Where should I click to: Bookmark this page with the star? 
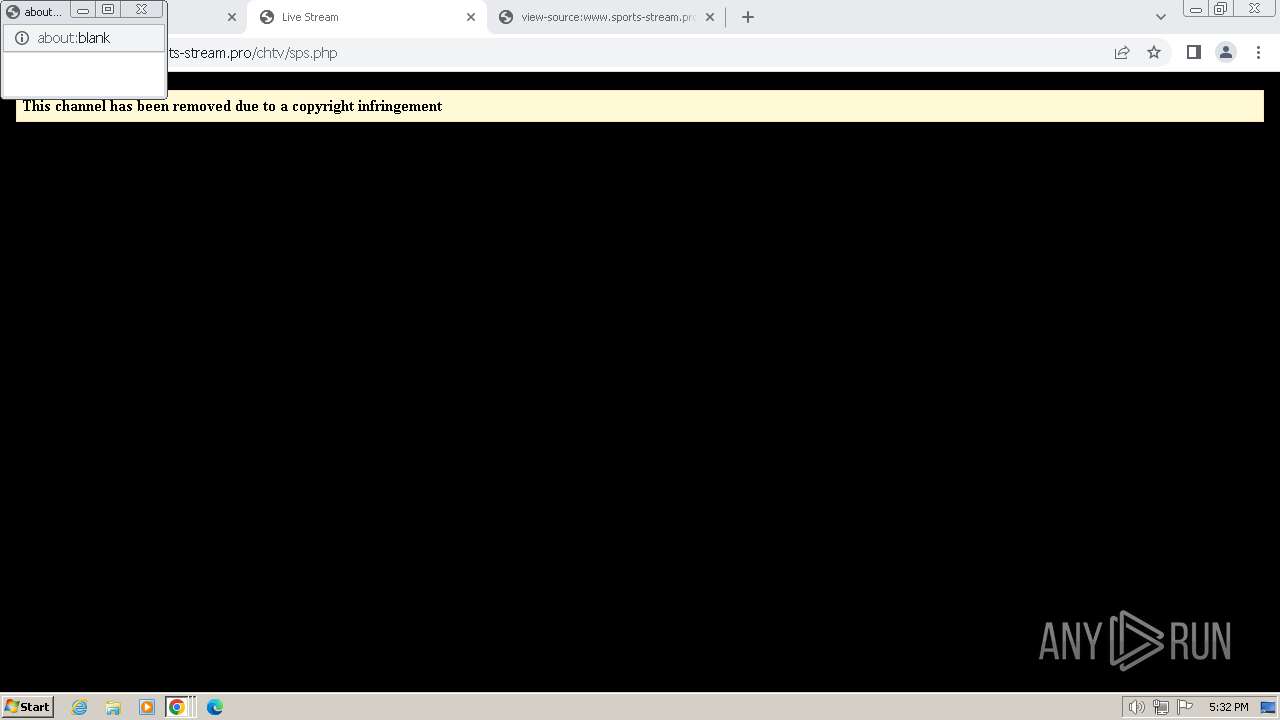(1154, 53)
